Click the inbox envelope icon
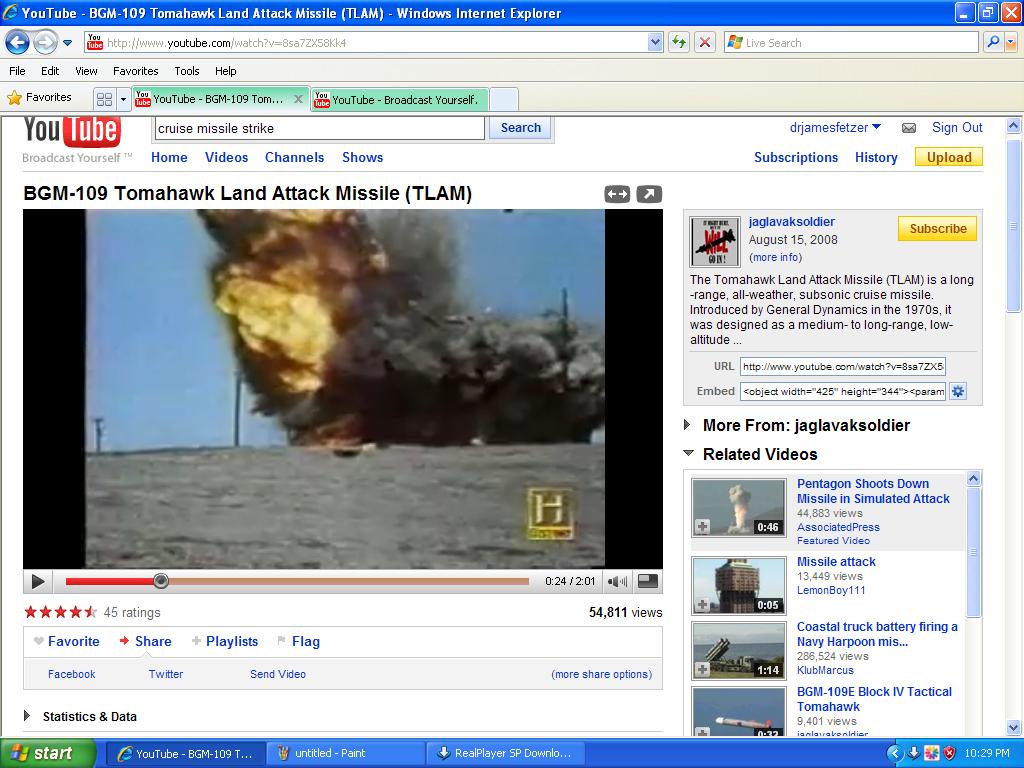 tap(908, 128)
